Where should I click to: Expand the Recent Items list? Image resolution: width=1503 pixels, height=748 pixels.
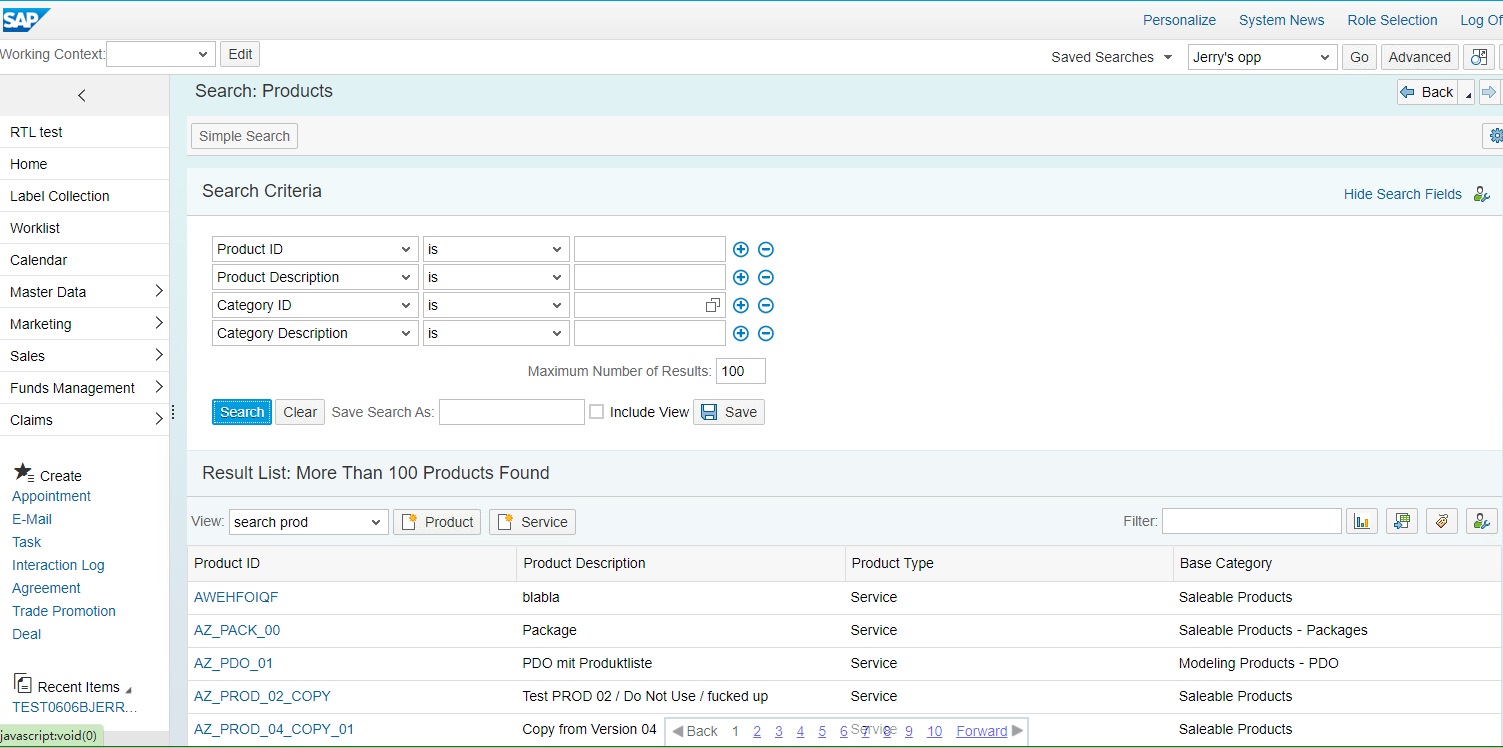(128, 690)
